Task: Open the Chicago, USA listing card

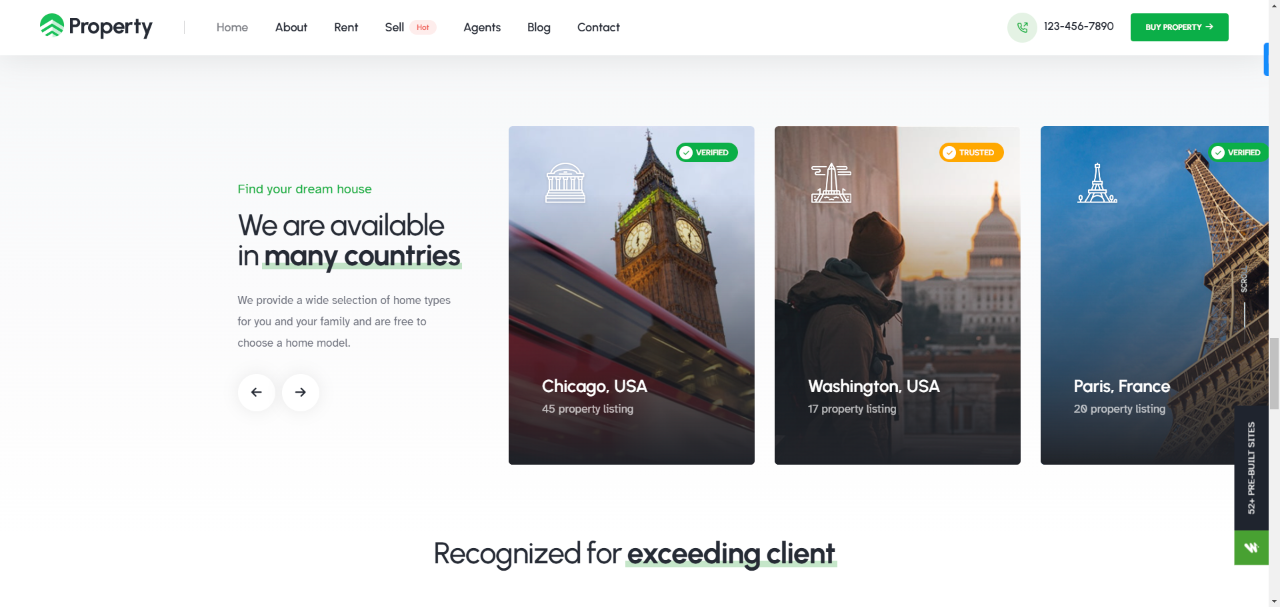Action: coord(631,295)
